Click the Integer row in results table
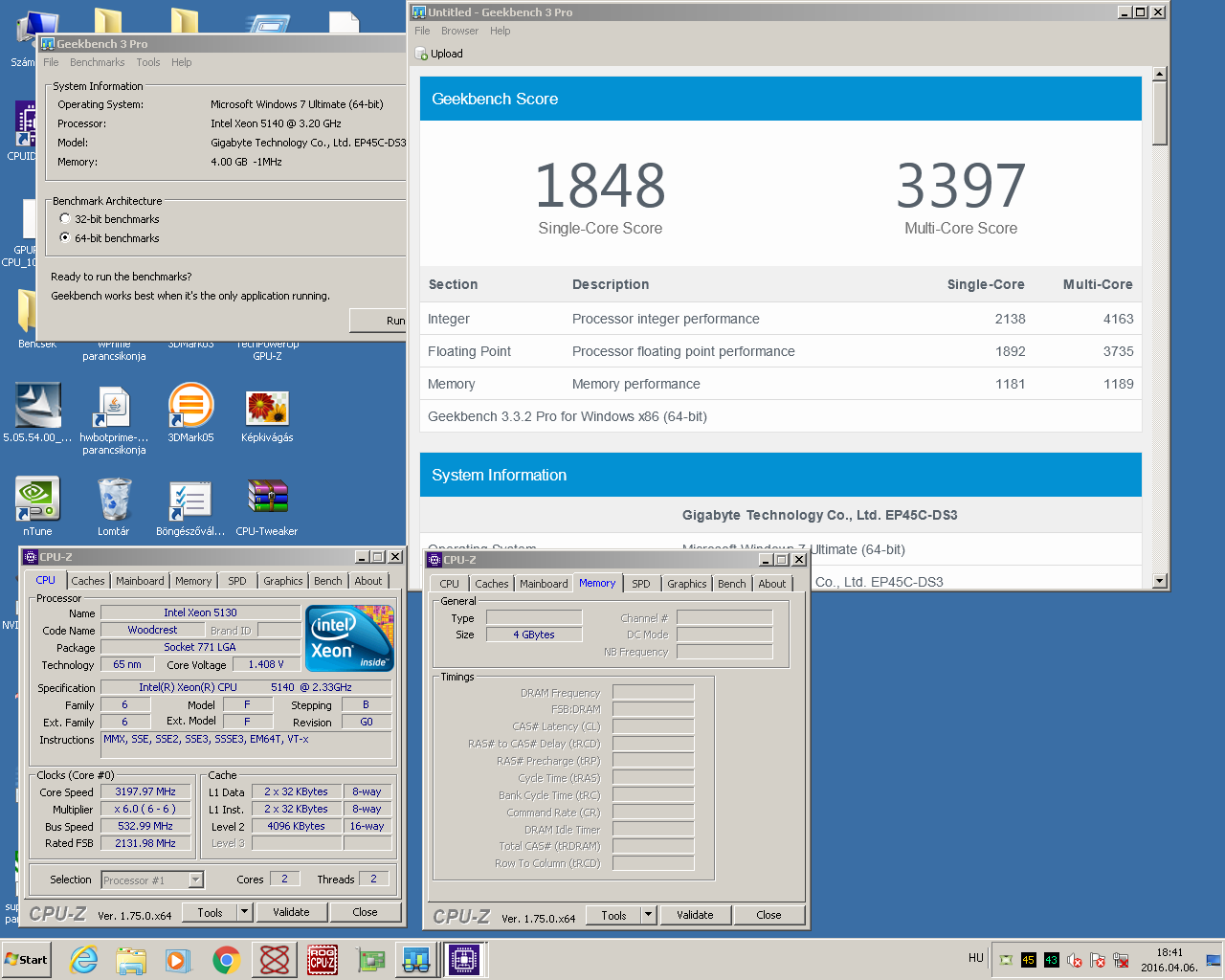This screenshot has height=980, width=1225. (781, 319)
